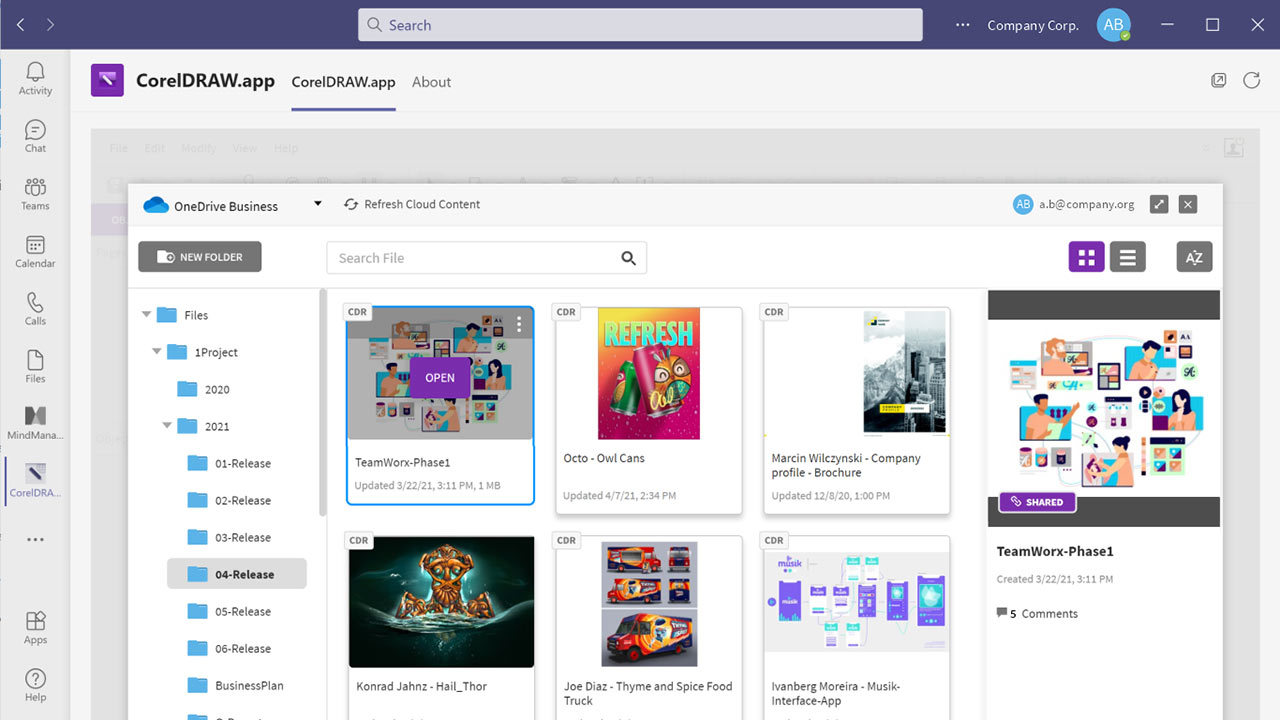Reload the CorelDRAW.app tab
The width and height of the screenshot is (1280, 720).
click(x=1251, y=81)
